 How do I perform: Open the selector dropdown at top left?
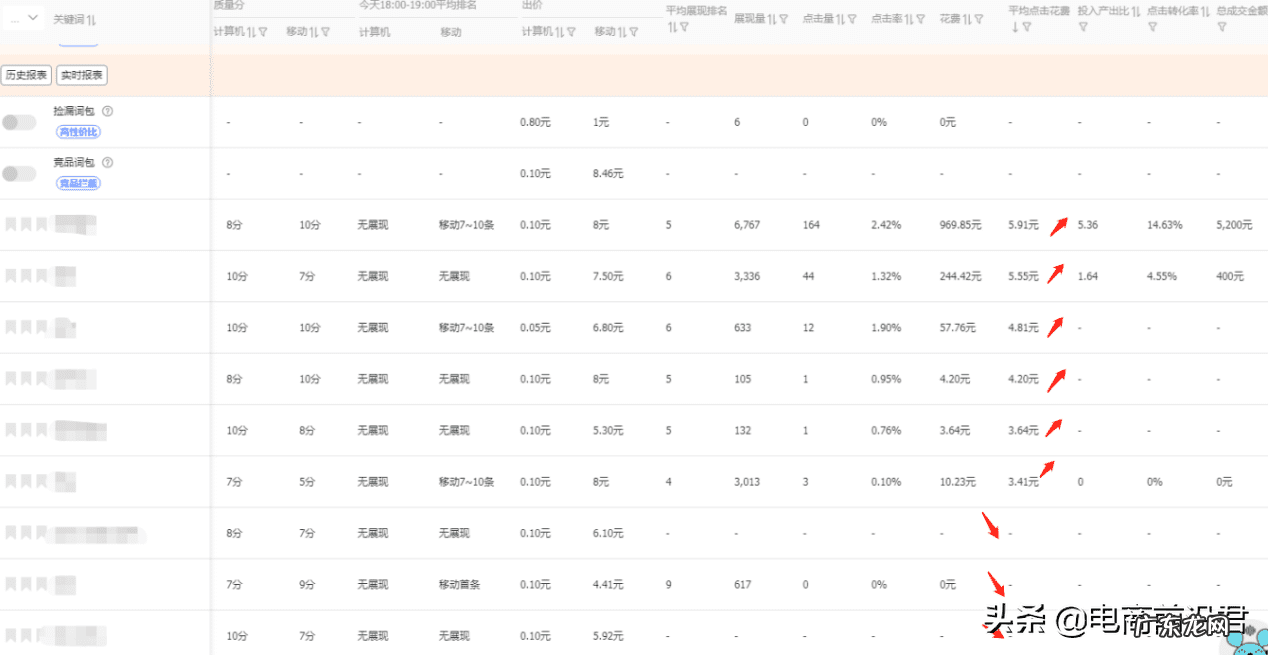(24, 17)
